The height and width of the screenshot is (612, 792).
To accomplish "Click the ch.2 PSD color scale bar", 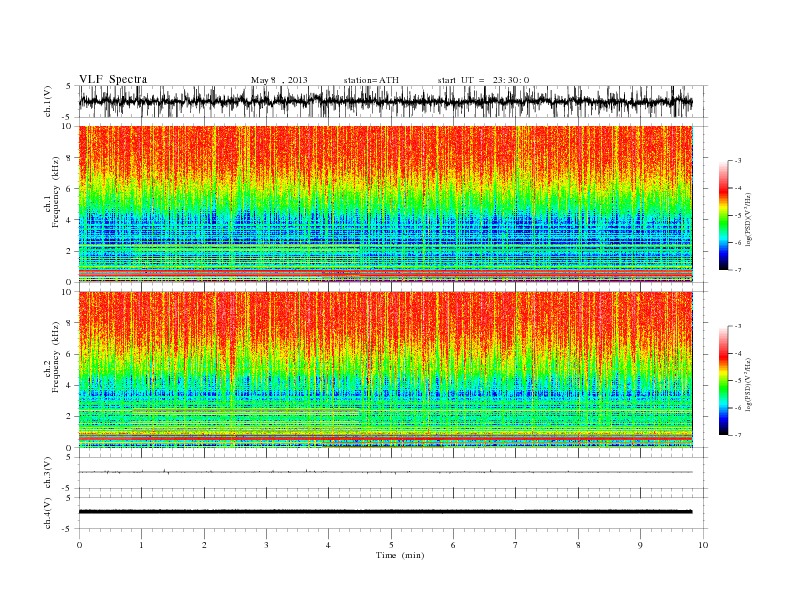I will click(723, 381).
